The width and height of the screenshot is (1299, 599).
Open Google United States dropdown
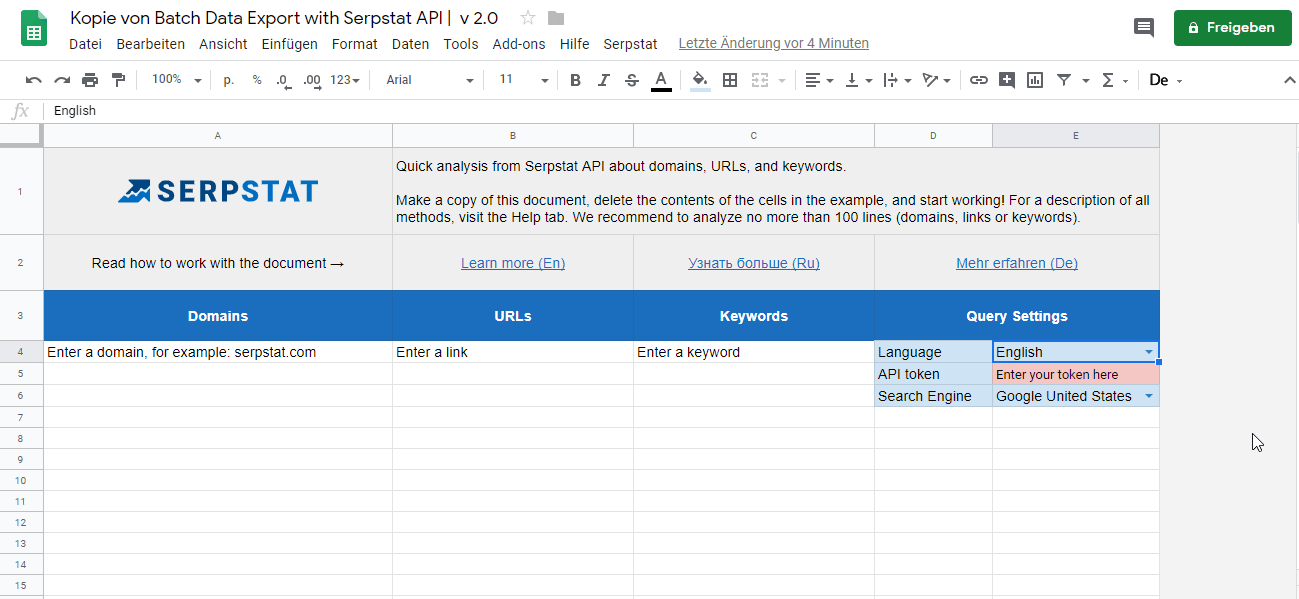click(1149, 396)
